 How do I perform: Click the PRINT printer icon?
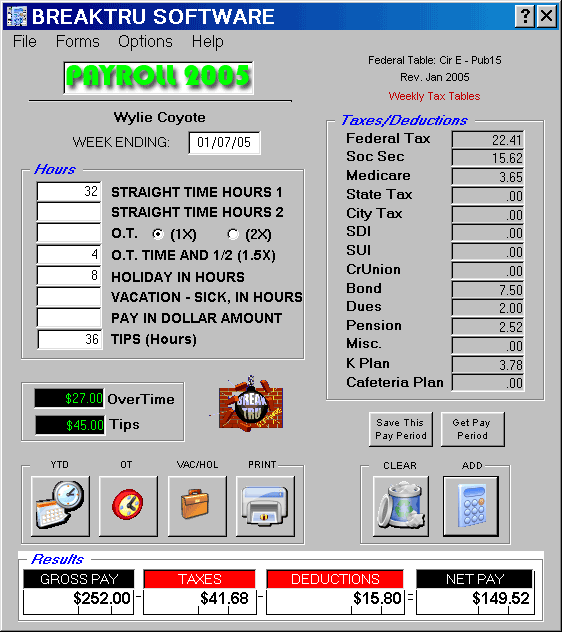coord(265,506)
